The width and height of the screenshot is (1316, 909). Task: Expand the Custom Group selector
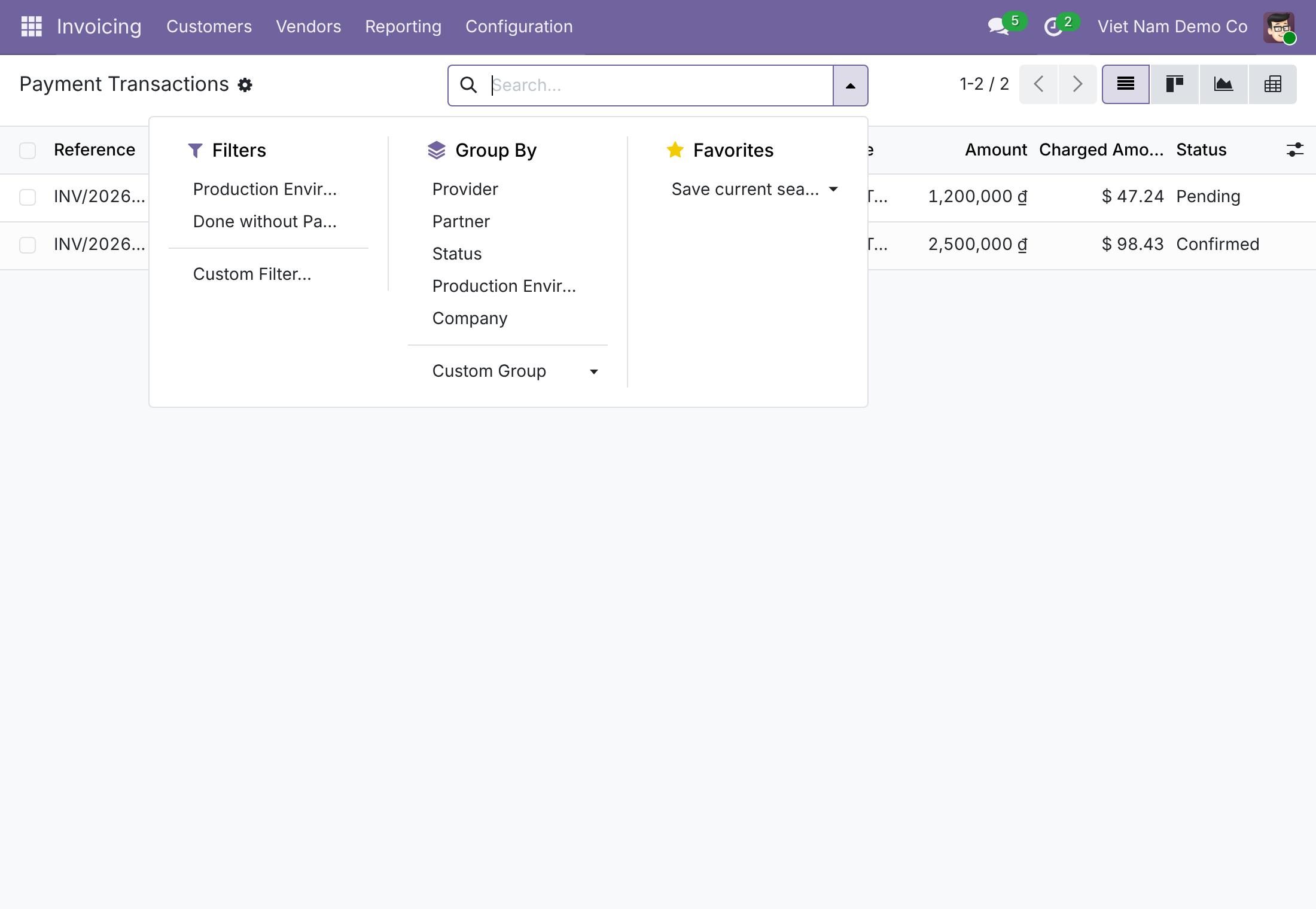[508, 371]
